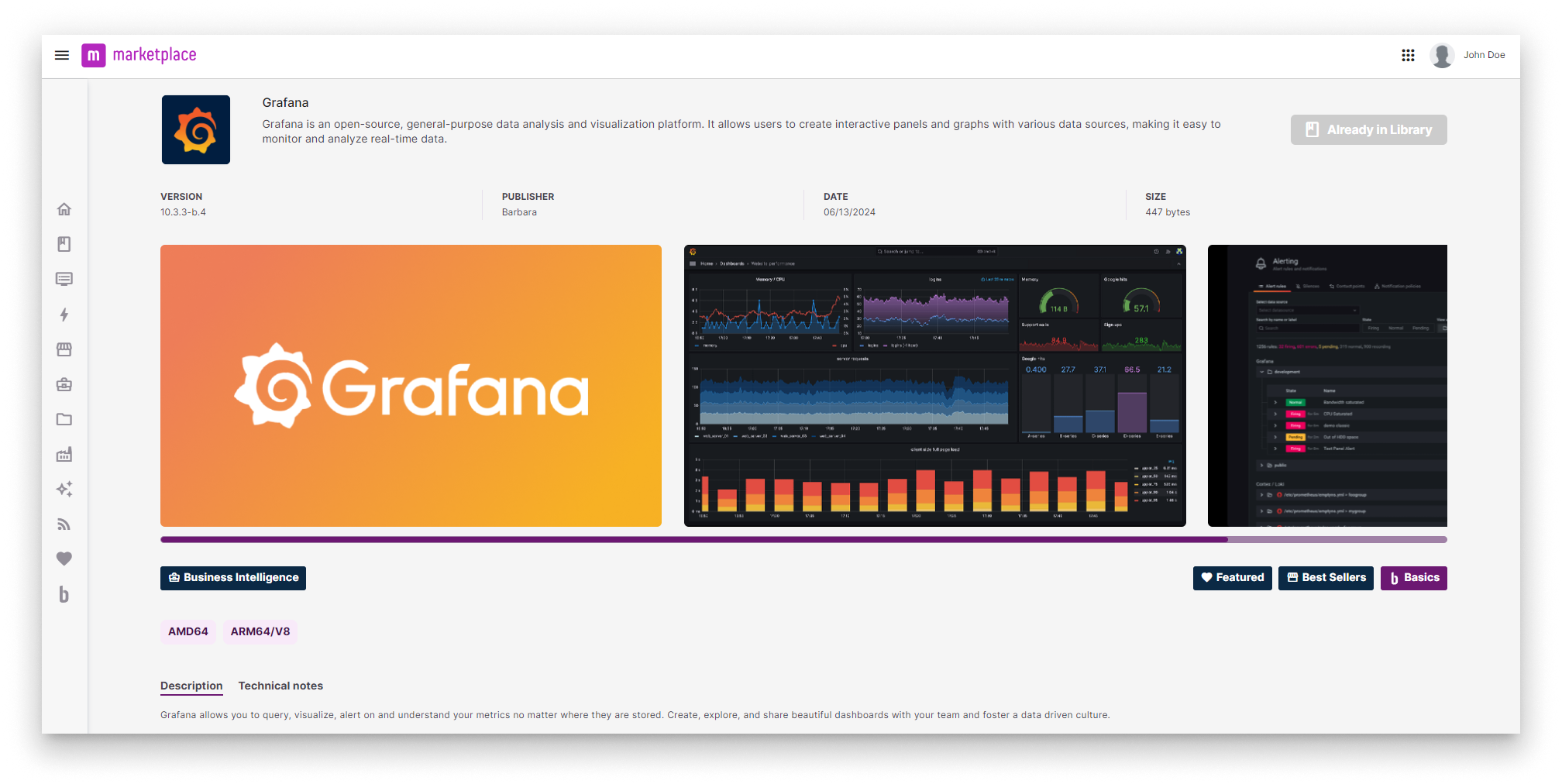Screen dimensions: 1562x784
Task: Open the Home icon in the sidebar
Action: click(x=64, y=208)
